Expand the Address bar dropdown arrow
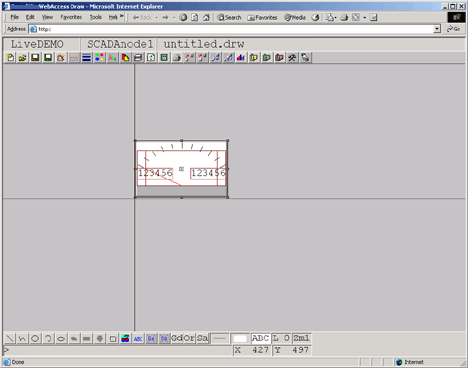The image size is (468, 368). [x=437, y=29]
